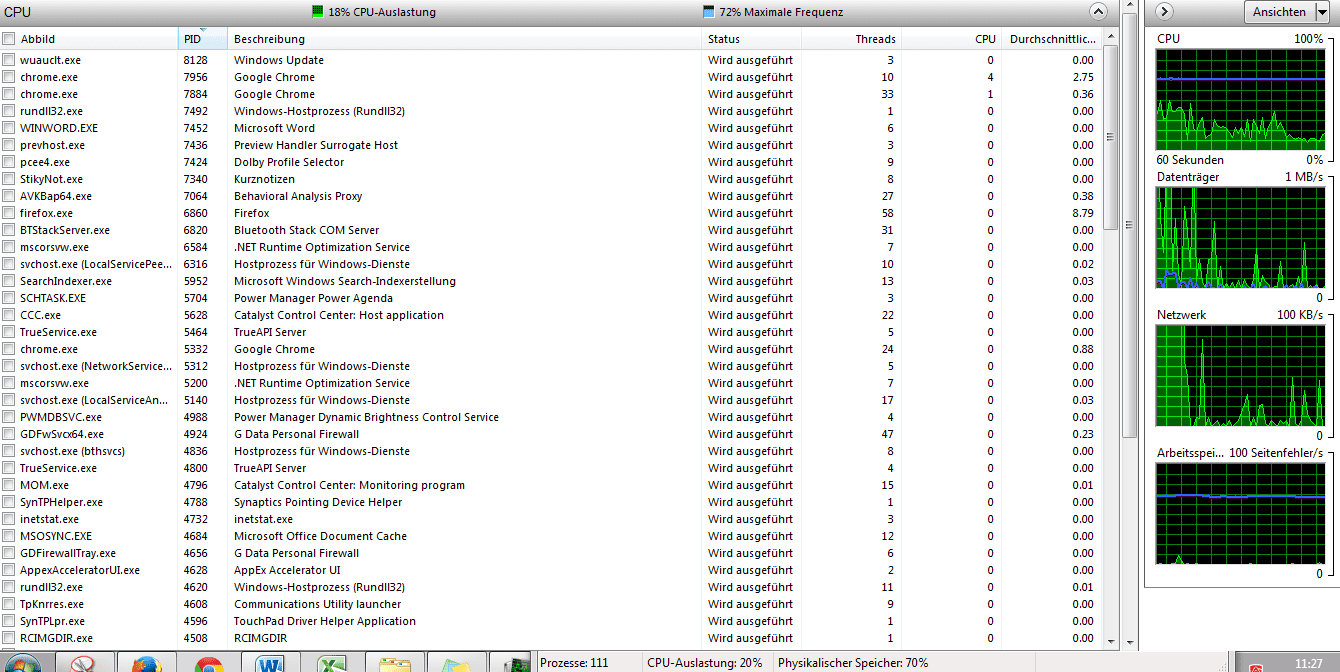Select the StikyNot.exe process row
The image size is (1340, 672).
click(550, 179)
